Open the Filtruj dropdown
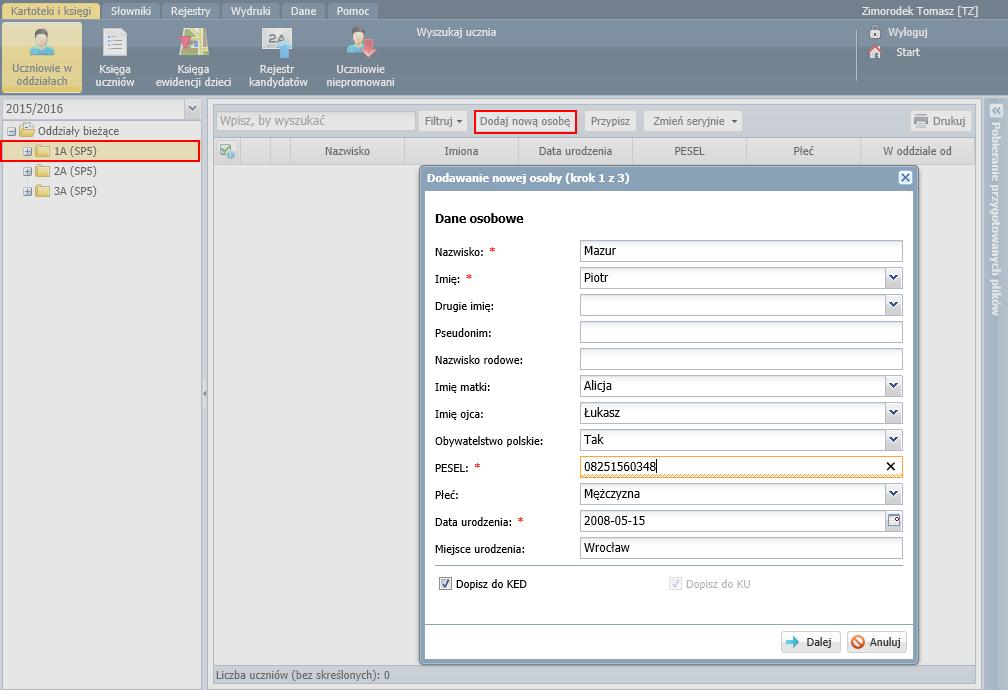 [x=444, y=121]
